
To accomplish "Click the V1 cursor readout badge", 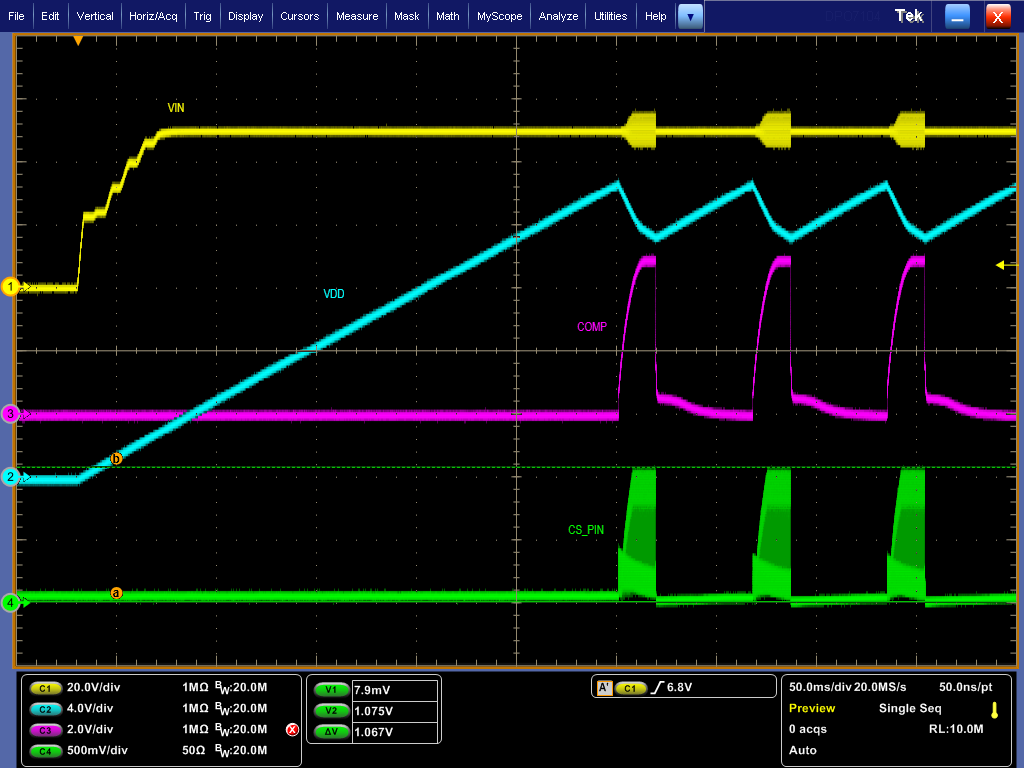I will pyautogui.click(x=331, y=689).
